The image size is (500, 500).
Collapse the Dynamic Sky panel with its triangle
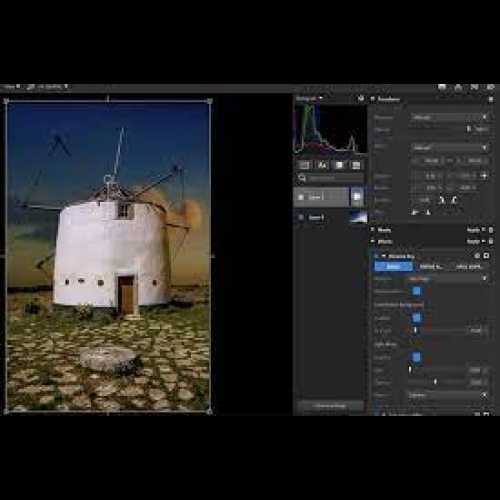click(383, 256)
